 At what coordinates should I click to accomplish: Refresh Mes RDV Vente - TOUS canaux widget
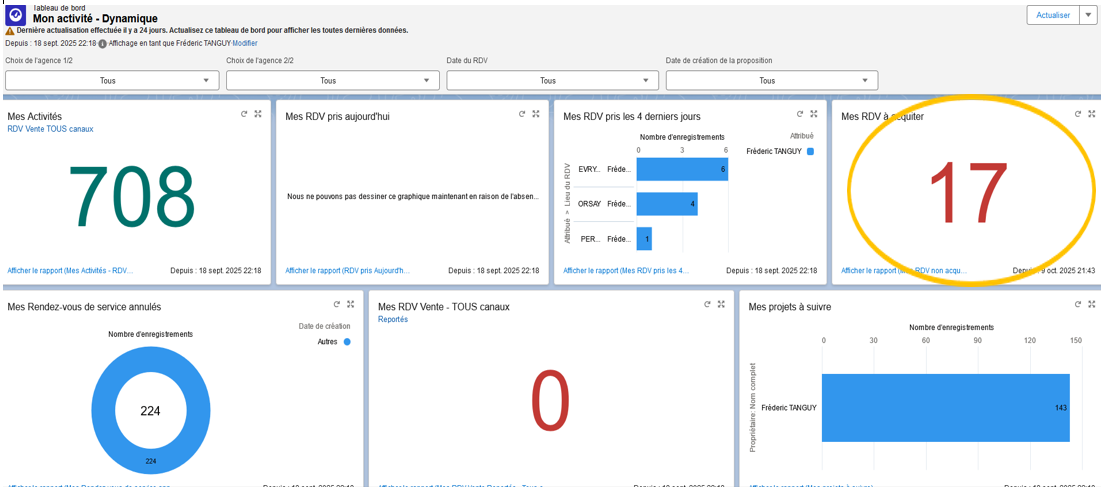(707, 304)
